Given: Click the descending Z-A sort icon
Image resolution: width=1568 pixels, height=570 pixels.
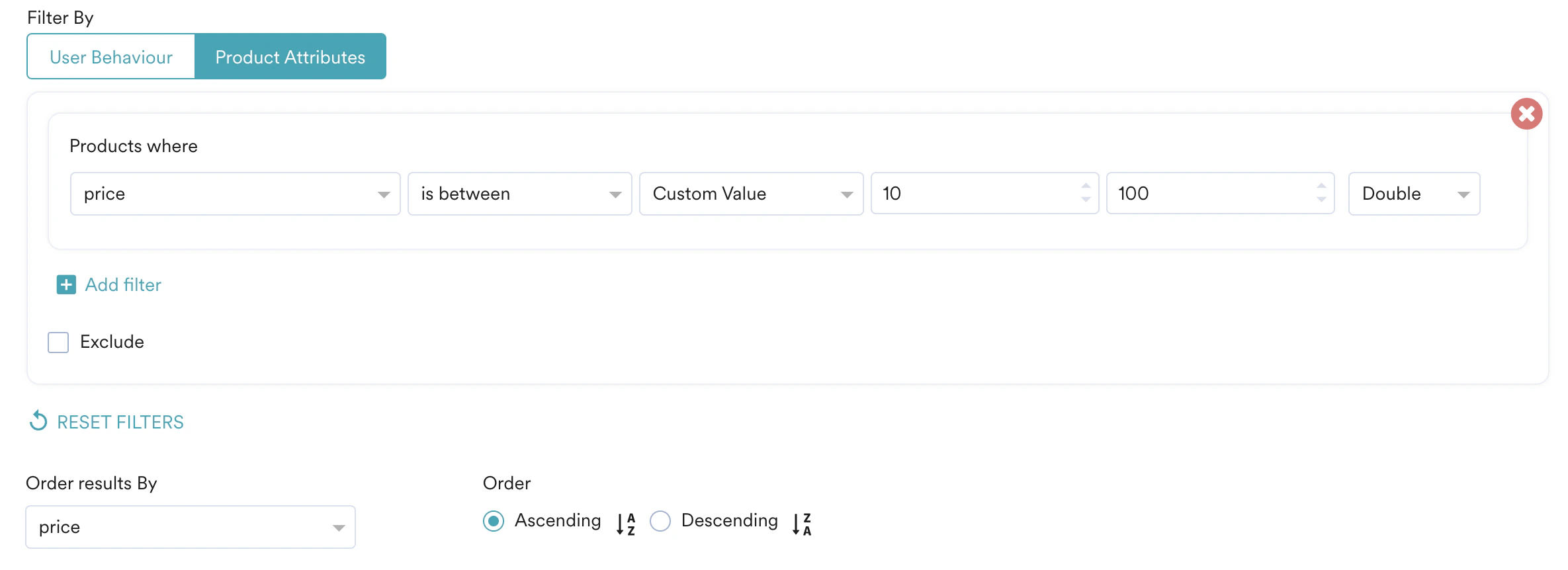Looking at the screenshot, I should tap(802, 524).
